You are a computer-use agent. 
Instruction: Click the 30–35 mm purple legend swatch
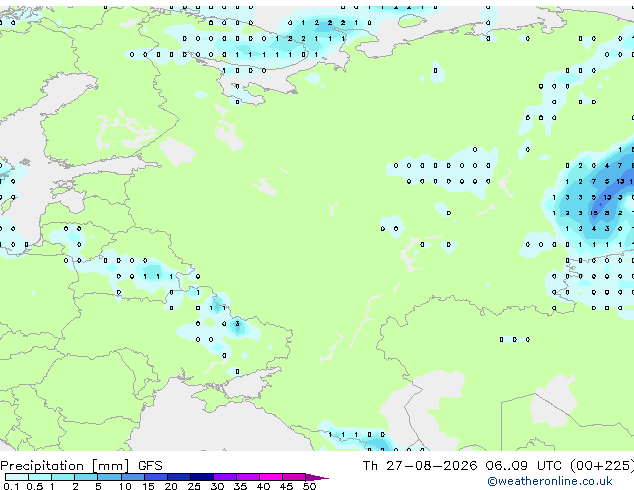224,477
